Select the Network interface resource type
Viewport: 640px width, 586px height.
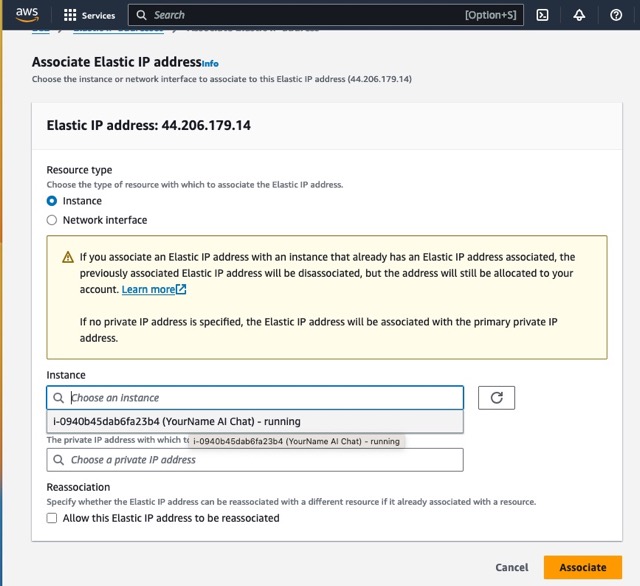pyautogui.click(x=52, y=220)
